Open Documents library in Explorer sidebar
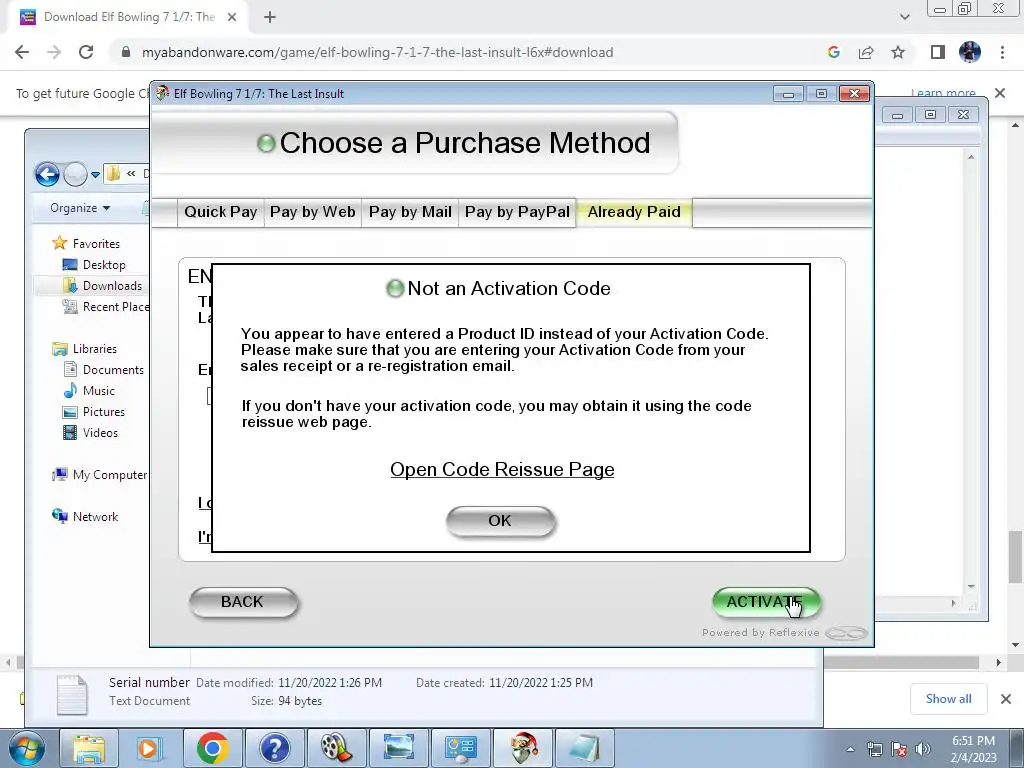 [x=113, y=370]
